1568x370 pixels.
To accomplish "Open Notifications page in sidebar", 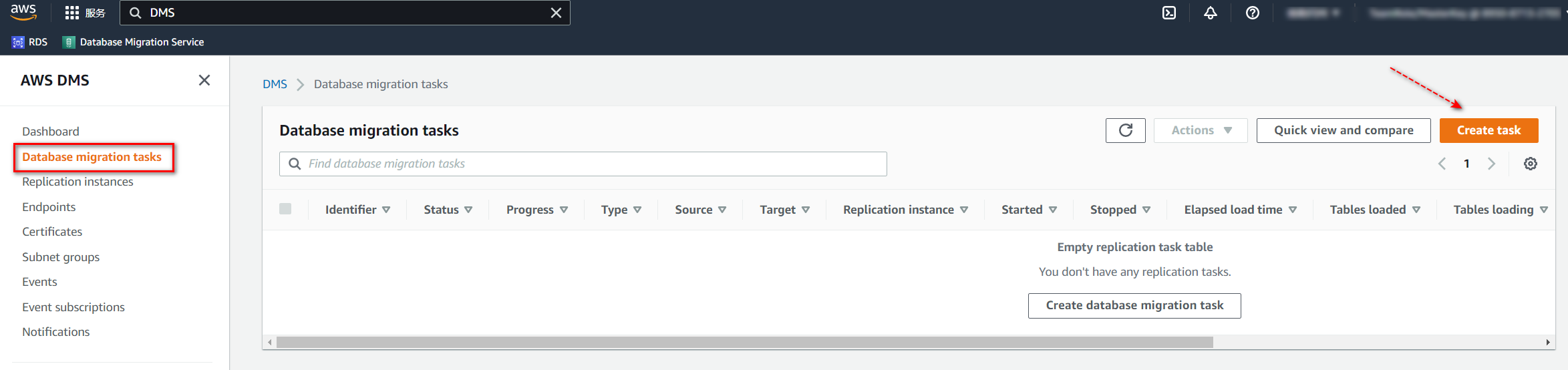I will pos(56,332).
